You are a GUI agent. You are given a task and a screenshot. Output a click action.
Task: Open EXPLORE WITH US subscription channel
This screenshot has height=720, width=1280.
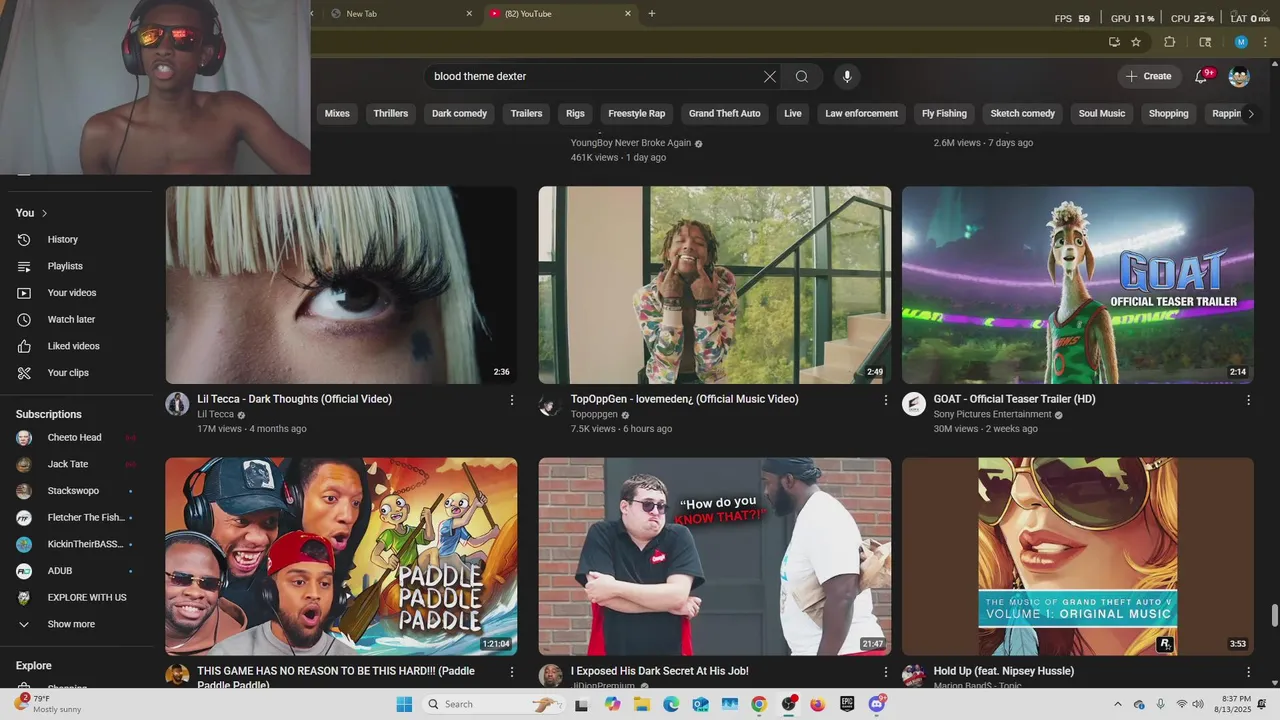click(87, 597)
